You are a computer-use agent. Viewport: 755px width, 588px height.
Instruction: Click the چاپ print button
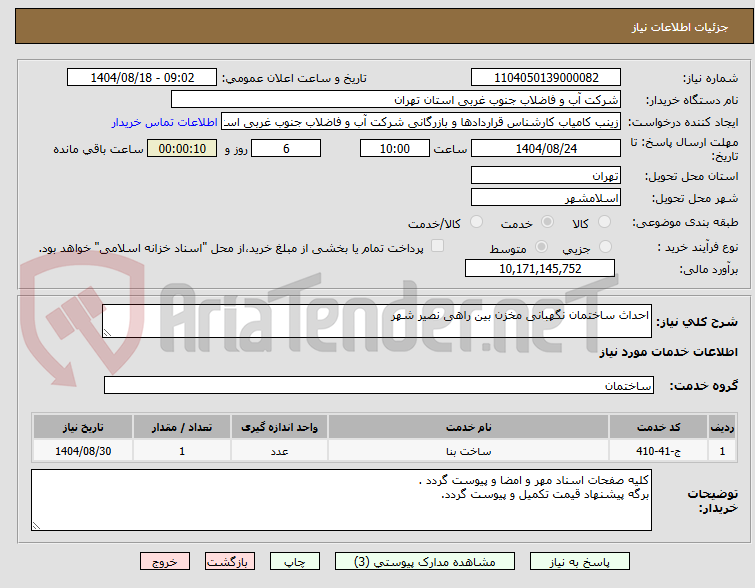click(x=295, y=562)
